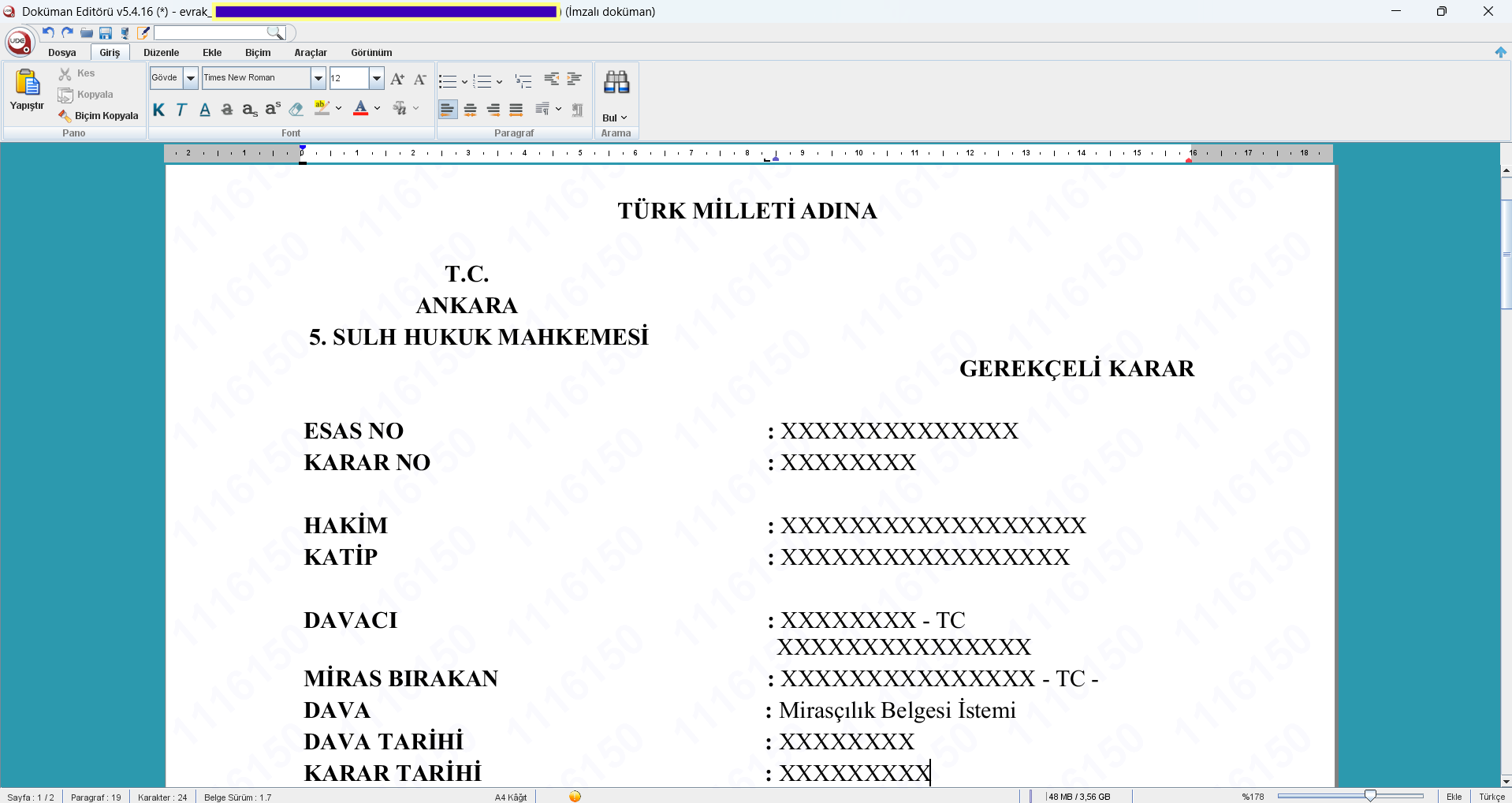Paste with the Yapıştır button
The image size is (1512, 803).
tap(27, 90)
